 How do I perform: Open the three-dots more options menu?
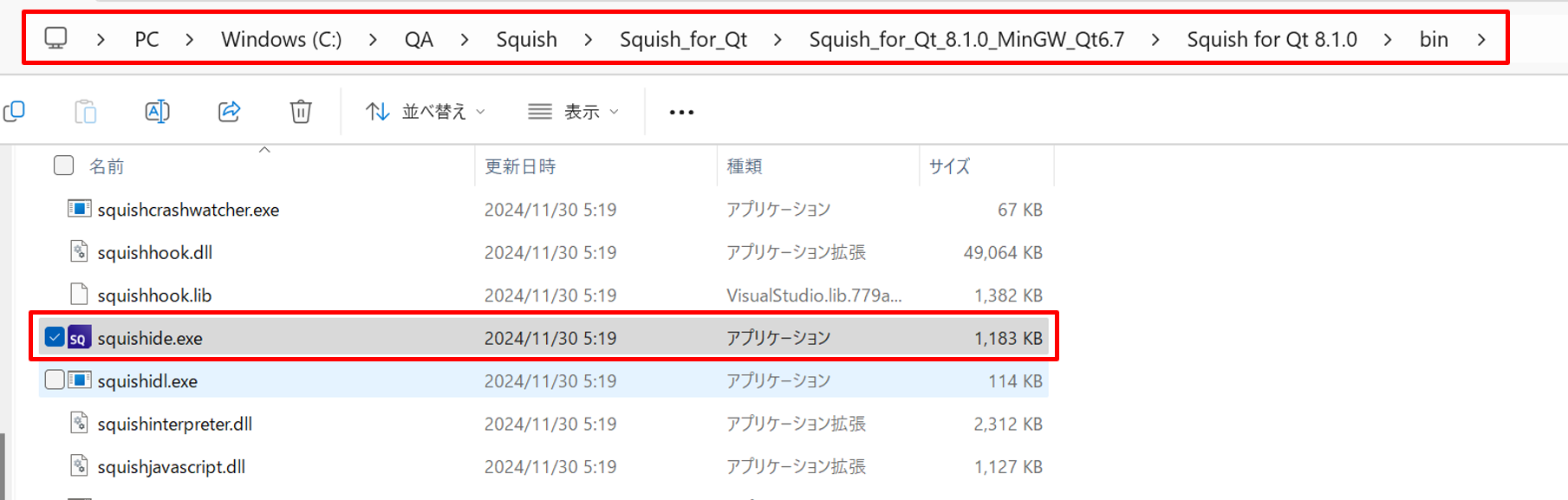click(681, 113)
